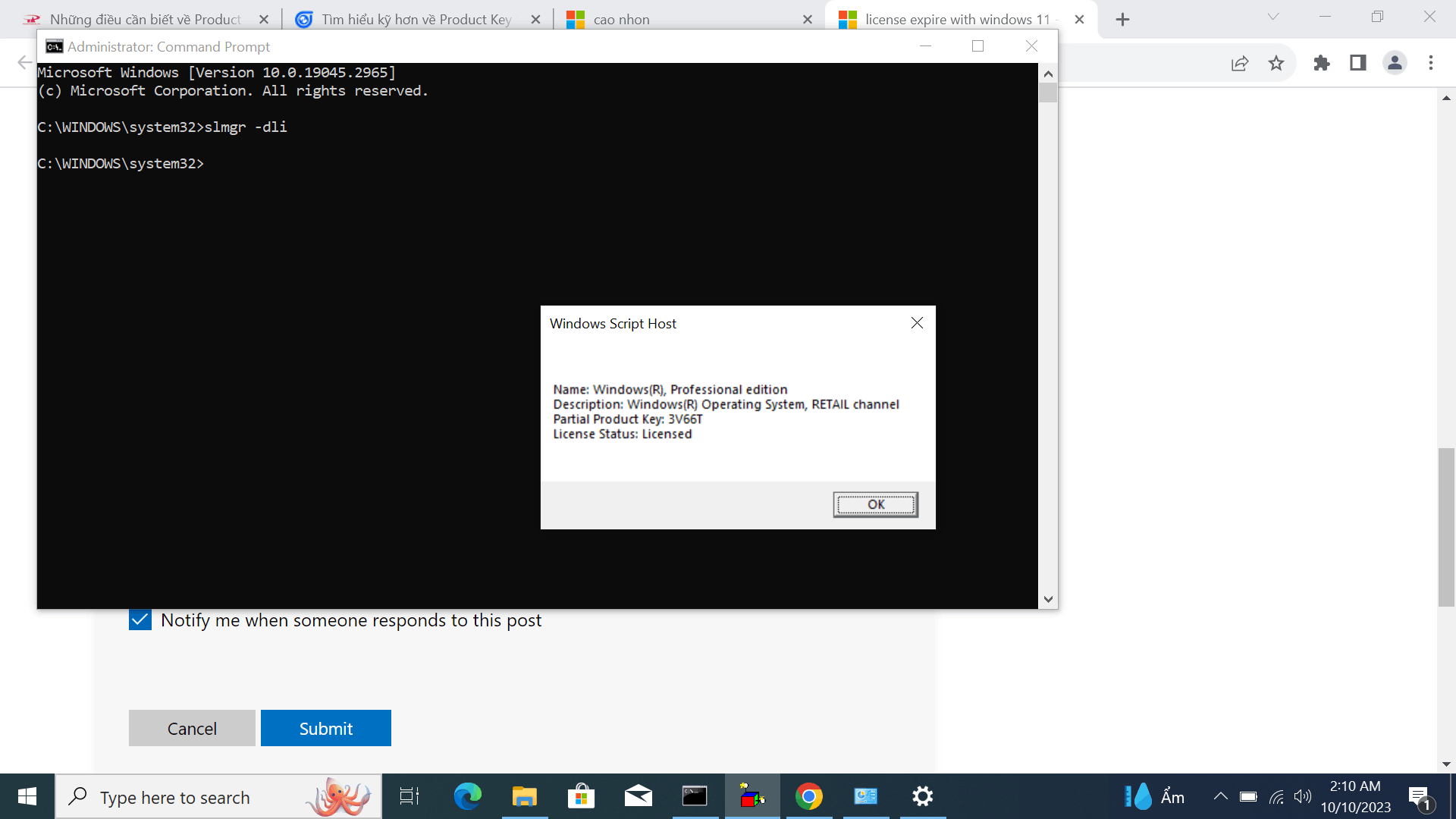This screenshot has width=1456, height=819.
Task: Switch to Command Prompt taskbar icon
Action: (695, 796)
